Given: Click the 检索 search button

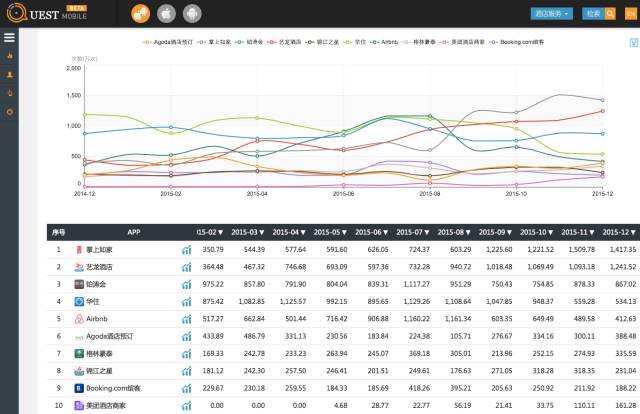Looking at the screenshot, I should tap(593, 13).
